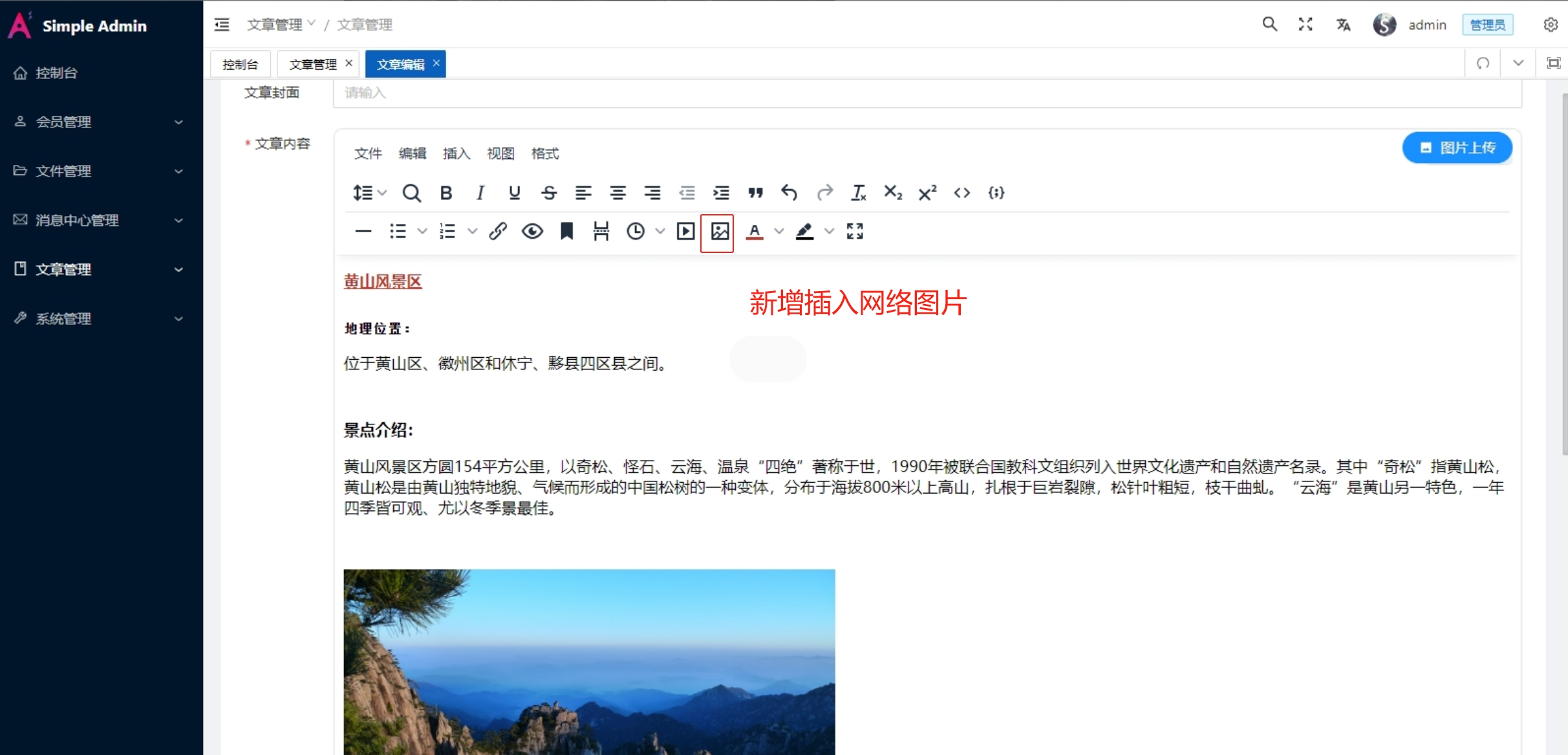Apply numbered list formatting

pos(447,231)
